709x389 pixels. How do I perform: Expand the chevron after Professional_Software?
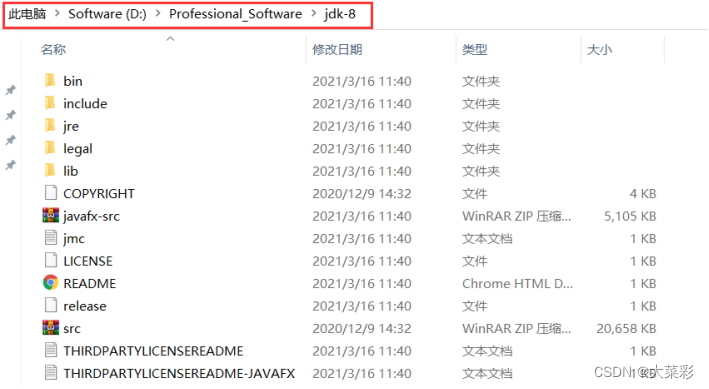313,14
